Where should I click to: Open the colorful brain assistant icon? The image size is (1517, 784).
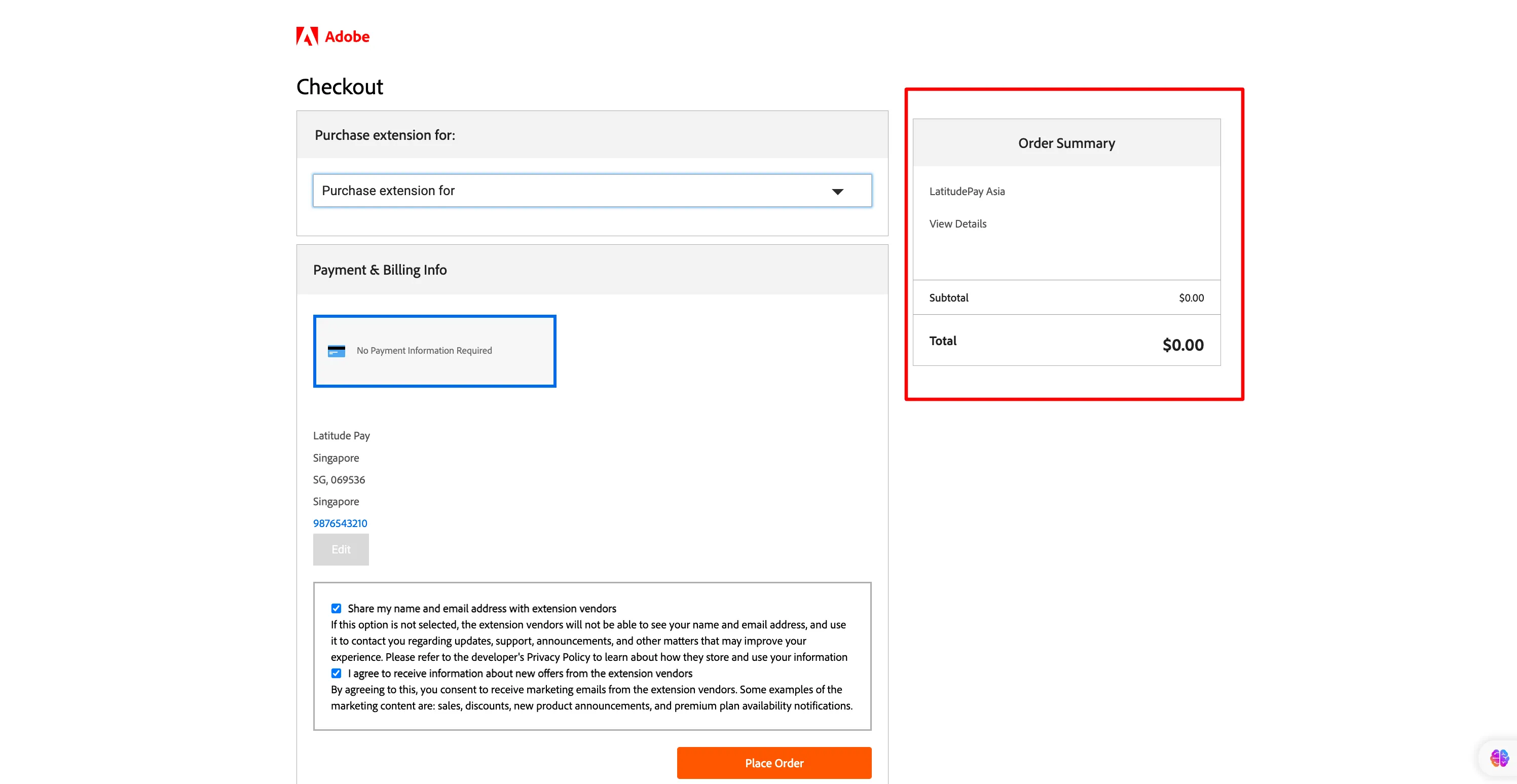pyautogui.click(x=1499, y=758)
